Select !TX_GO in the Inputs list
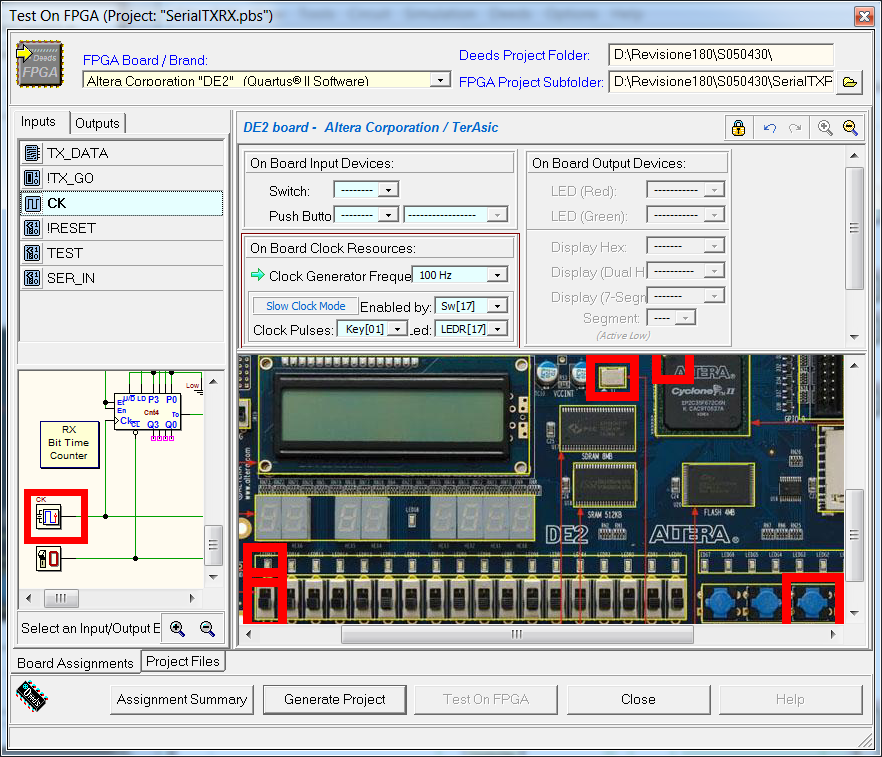 [122, 178]
